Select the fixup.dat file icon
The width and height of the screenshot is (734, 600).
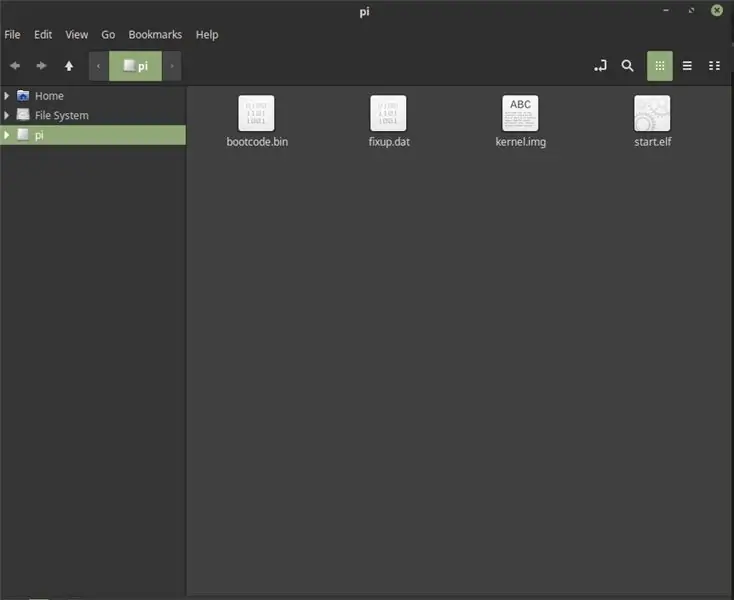(388, 113)
